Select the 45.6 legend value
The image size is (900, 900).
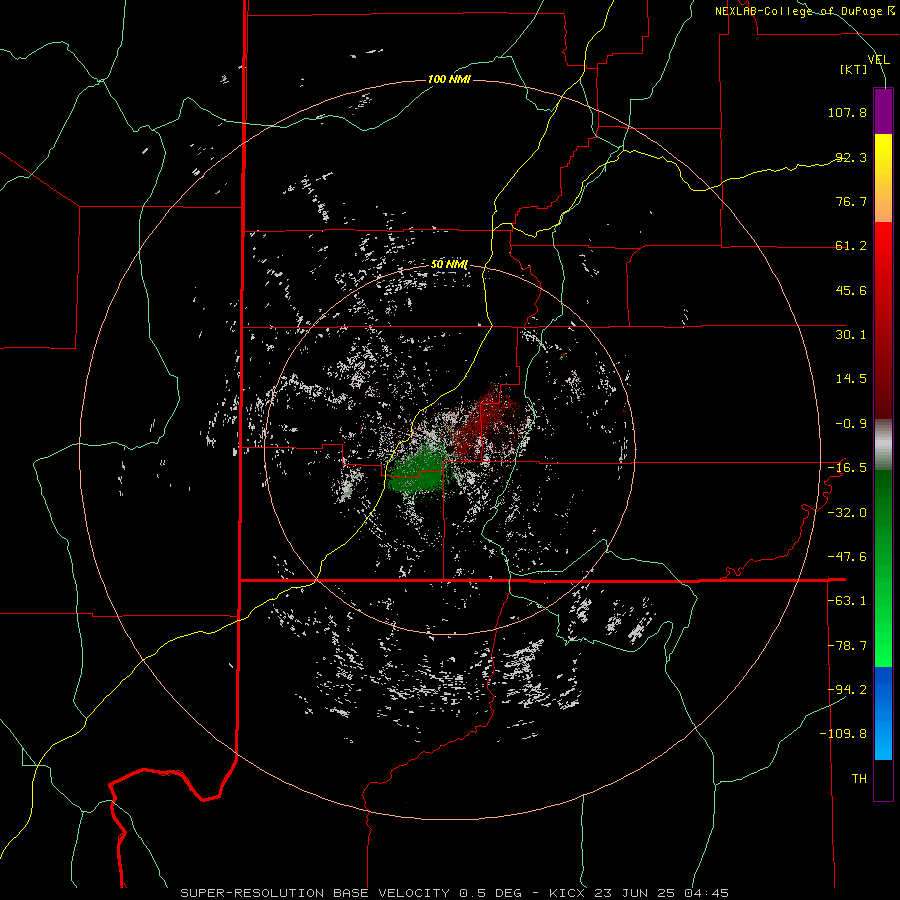point(851,290)
